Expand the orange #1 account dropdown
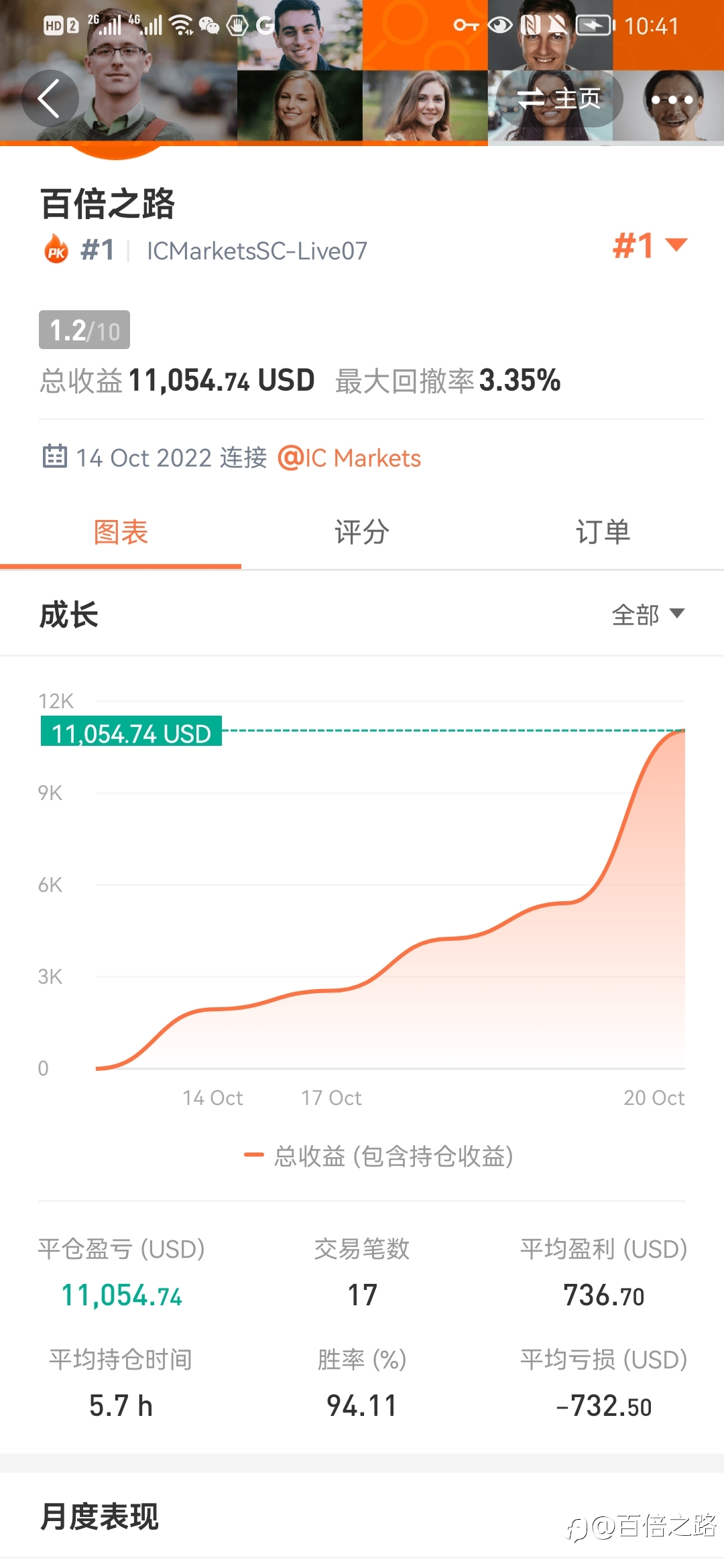 (650, 245)
